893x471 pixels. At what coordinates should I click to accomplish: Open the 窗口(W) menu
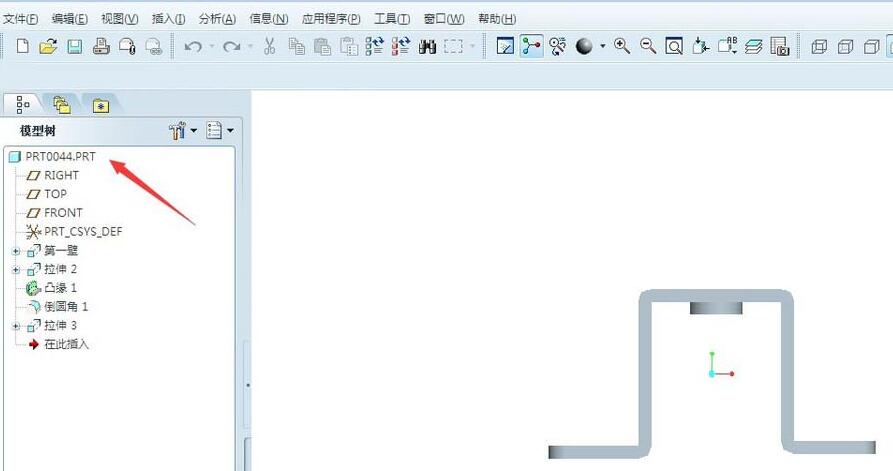coord(444,19)
